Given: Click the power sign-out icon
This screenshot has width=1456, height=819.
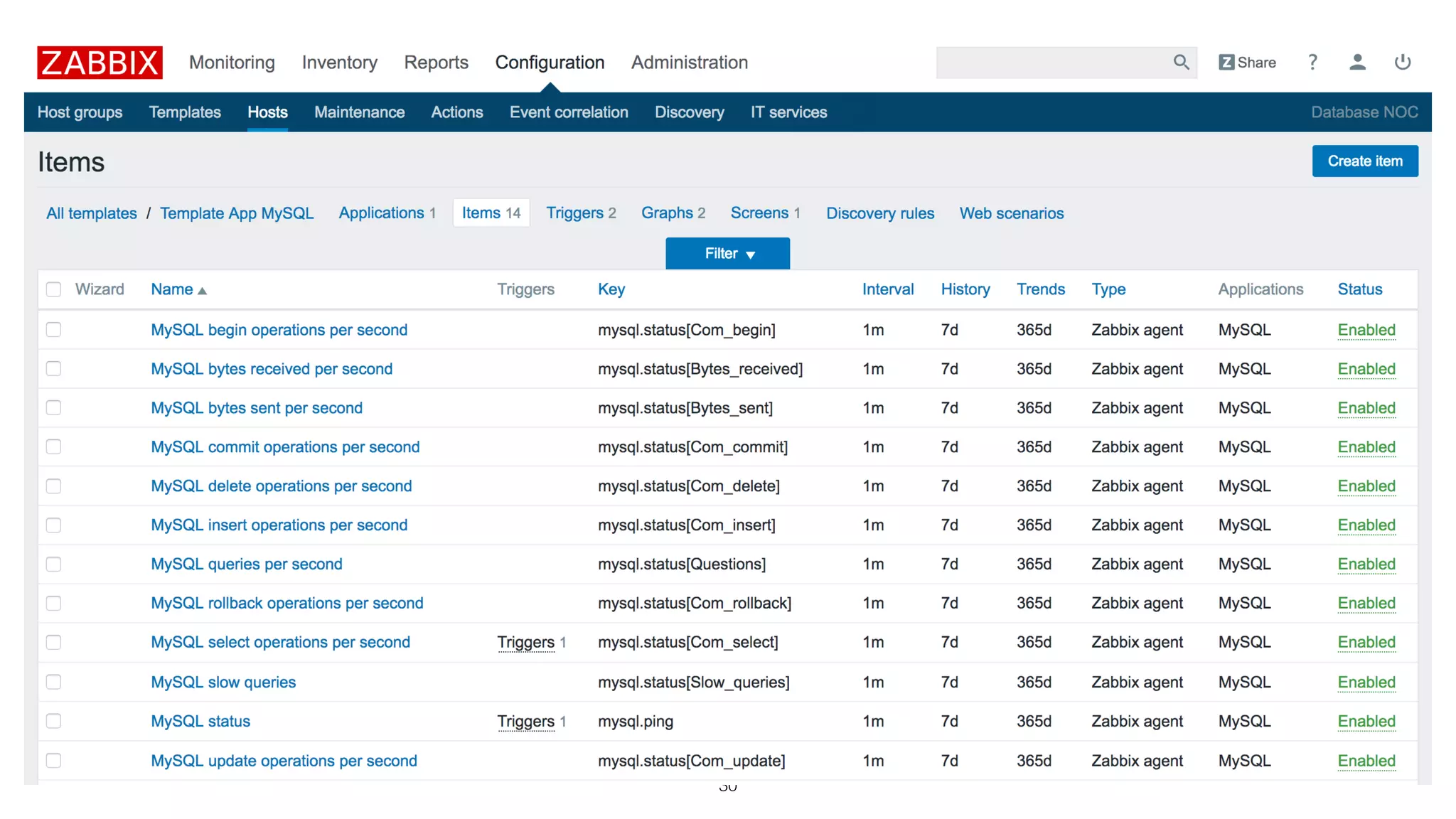Looking at the screenshot, I should coord(1402,63).
